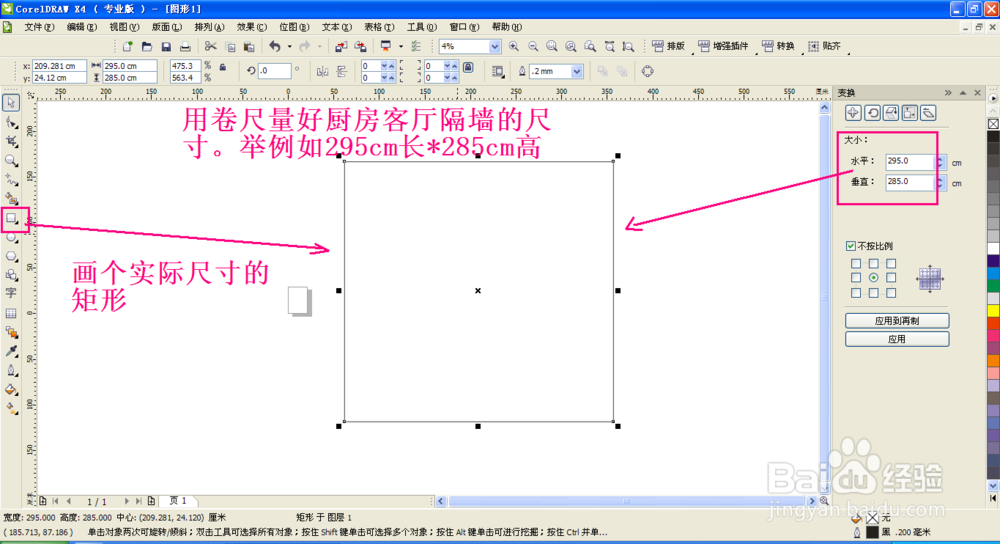The width and height of the screenshot is (1000, 544).
Task: Click the Print icon
Action: tap(185, 46)
